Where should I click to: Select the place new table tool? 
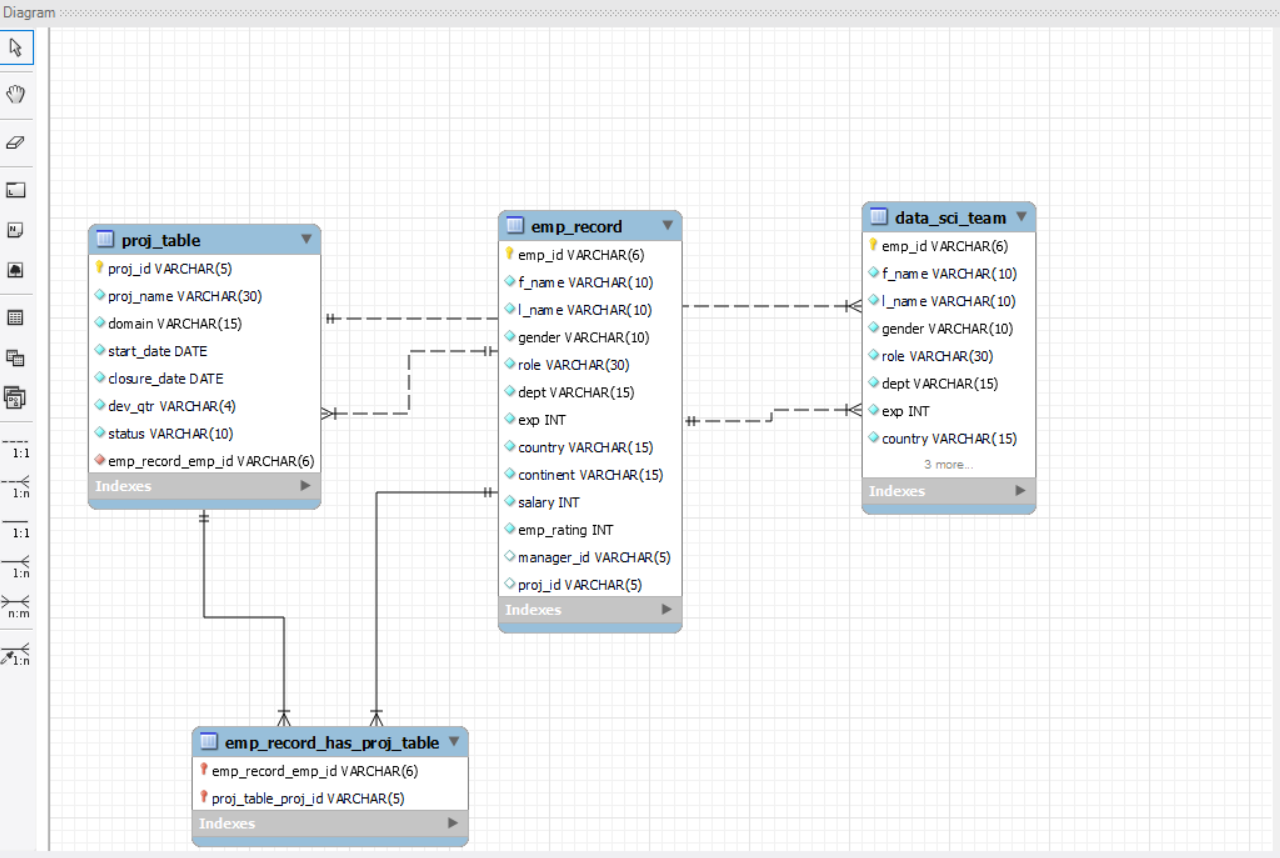click(x=17, y=317)
